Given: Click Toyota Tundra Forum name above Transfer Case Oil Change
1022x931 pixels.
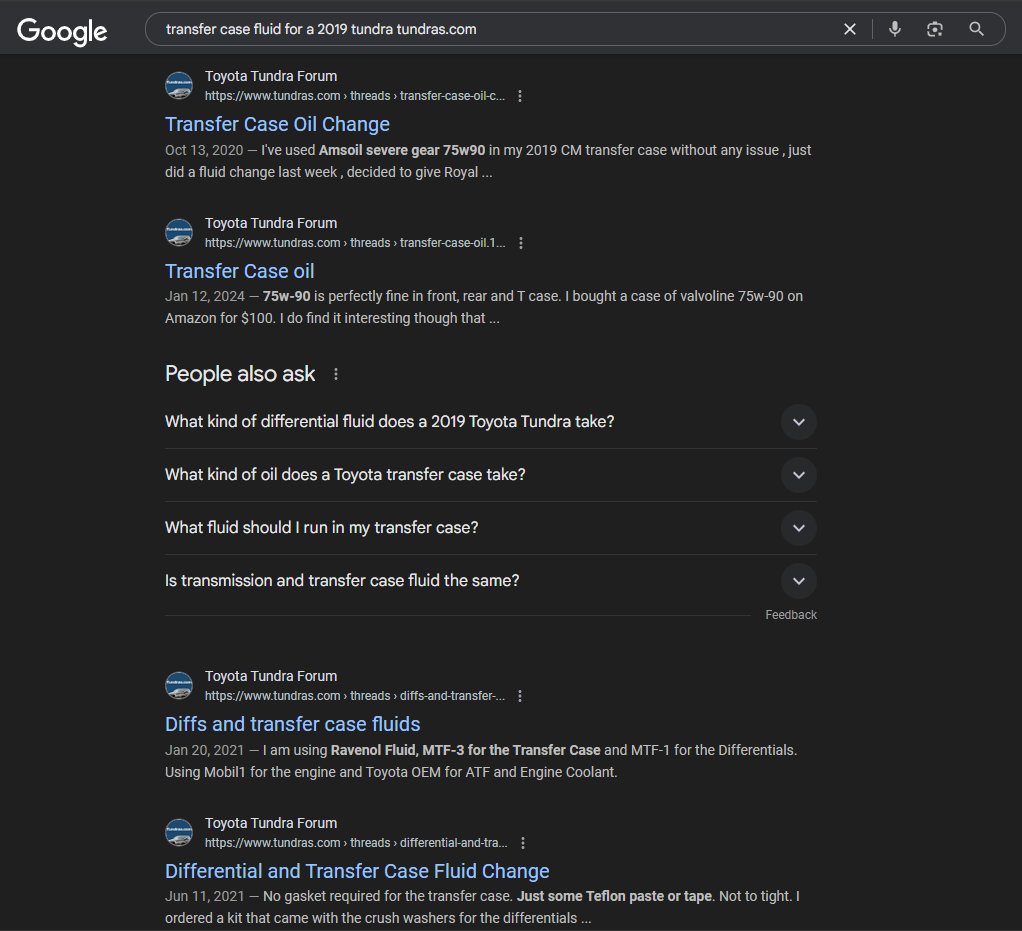Looking at the screenshot, I should tap(270, 76).
